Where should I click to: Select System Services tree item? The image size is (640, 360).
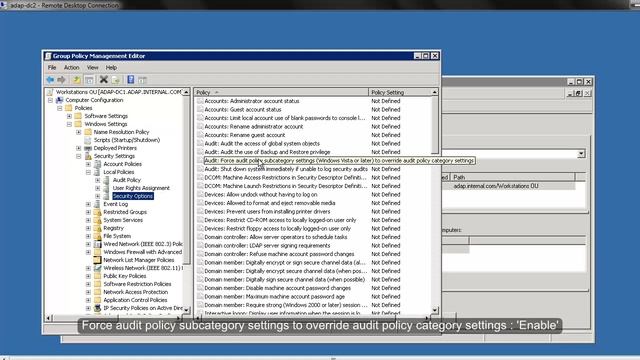123,220
